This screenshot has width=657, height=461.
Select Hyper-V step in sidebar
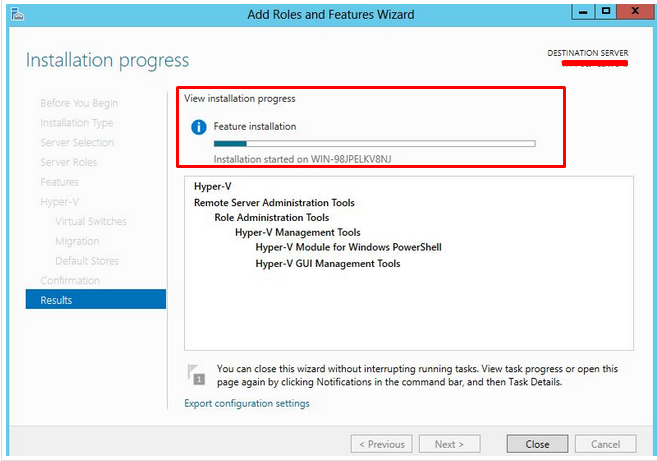59,202
